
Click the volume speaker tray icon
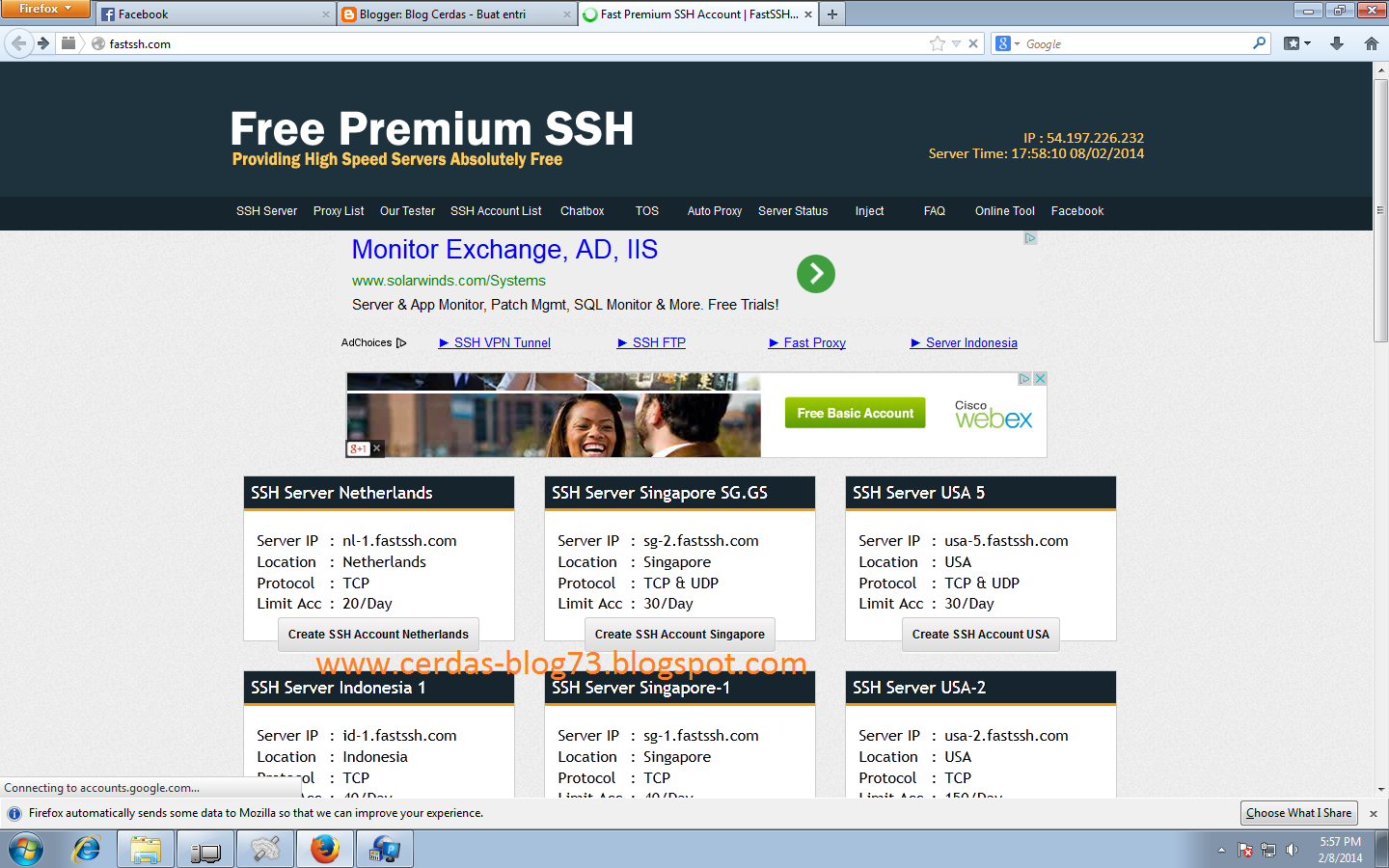point(1293,851)
